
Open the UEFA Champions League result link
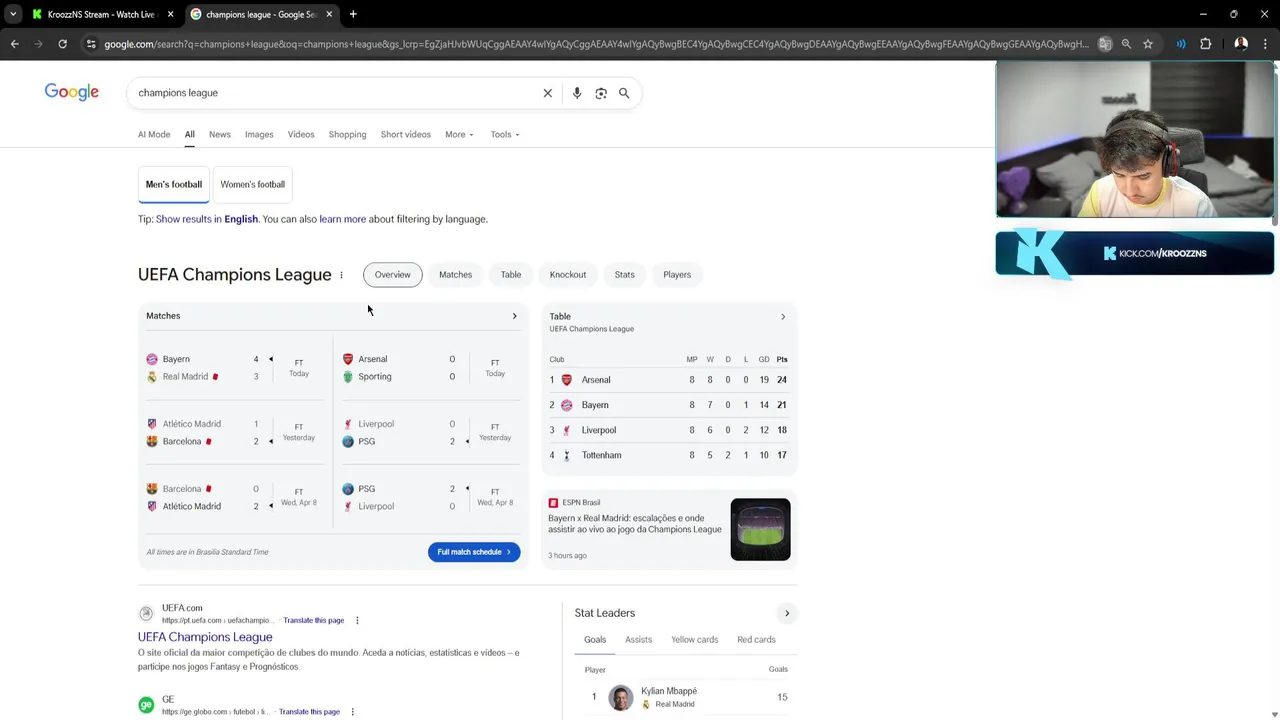point(205,637)
